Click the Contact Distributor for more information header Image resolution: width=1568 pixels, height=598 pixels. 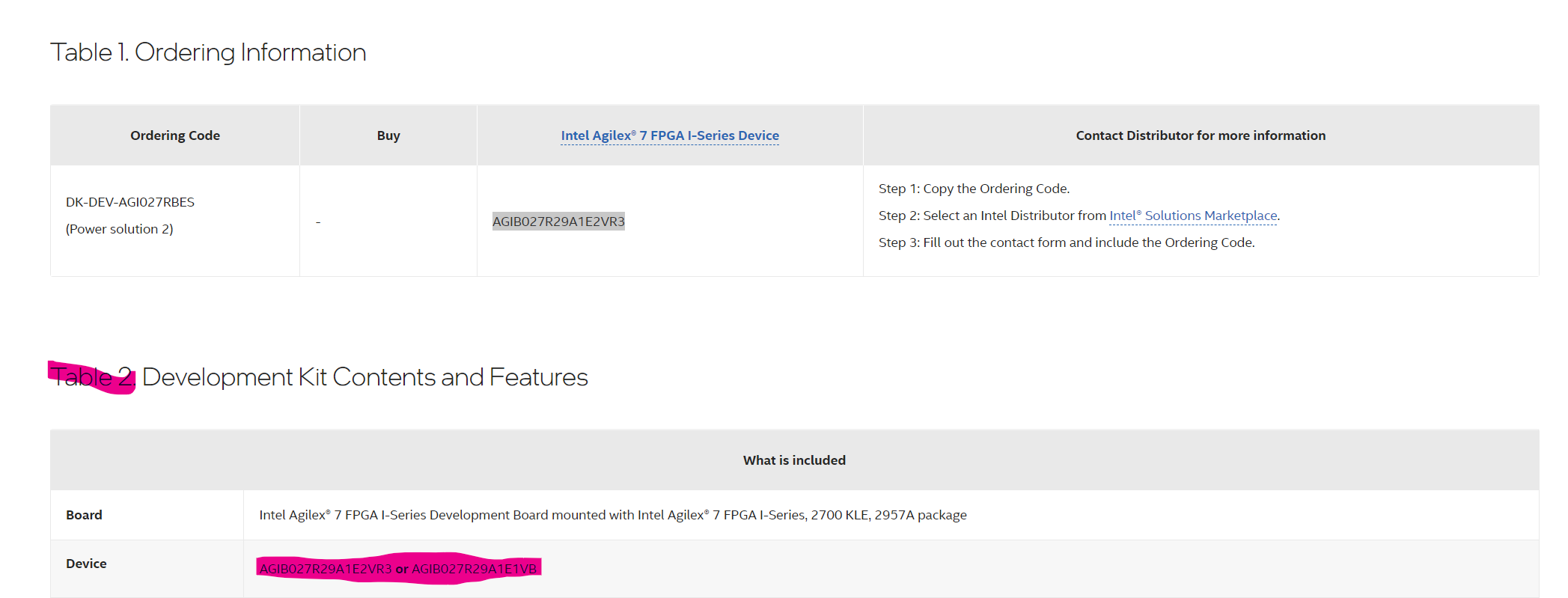point(1200,135)
